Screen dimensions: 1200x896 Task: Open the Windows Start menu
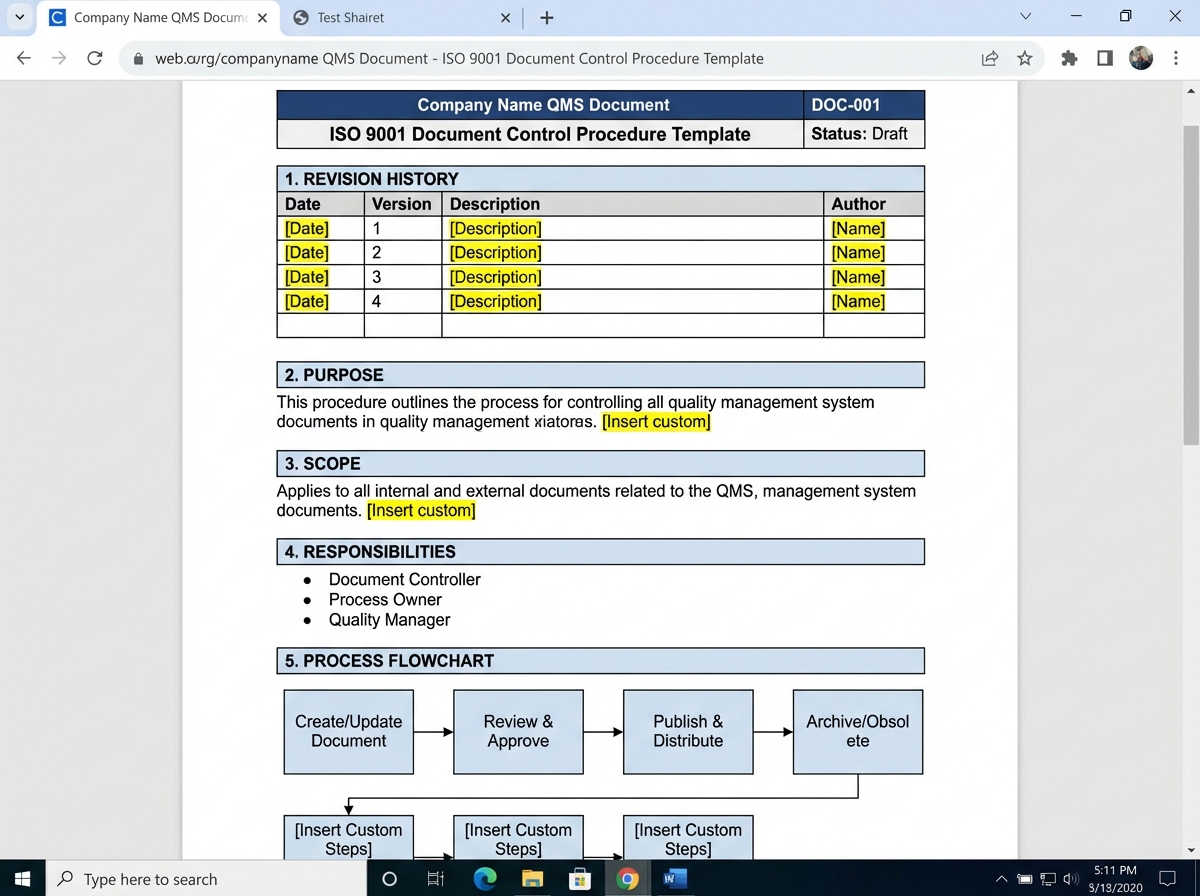point(22,879)
